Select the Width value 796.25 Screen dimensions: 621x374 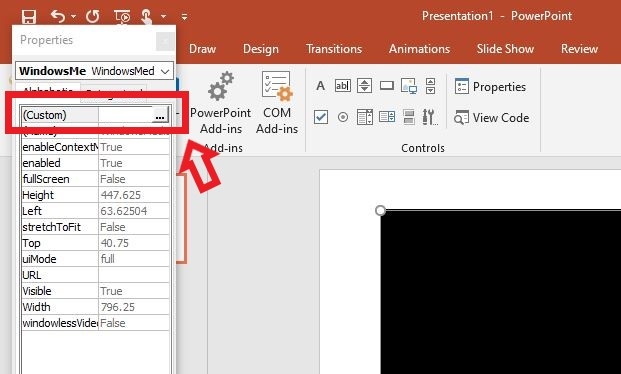(134, 307)
